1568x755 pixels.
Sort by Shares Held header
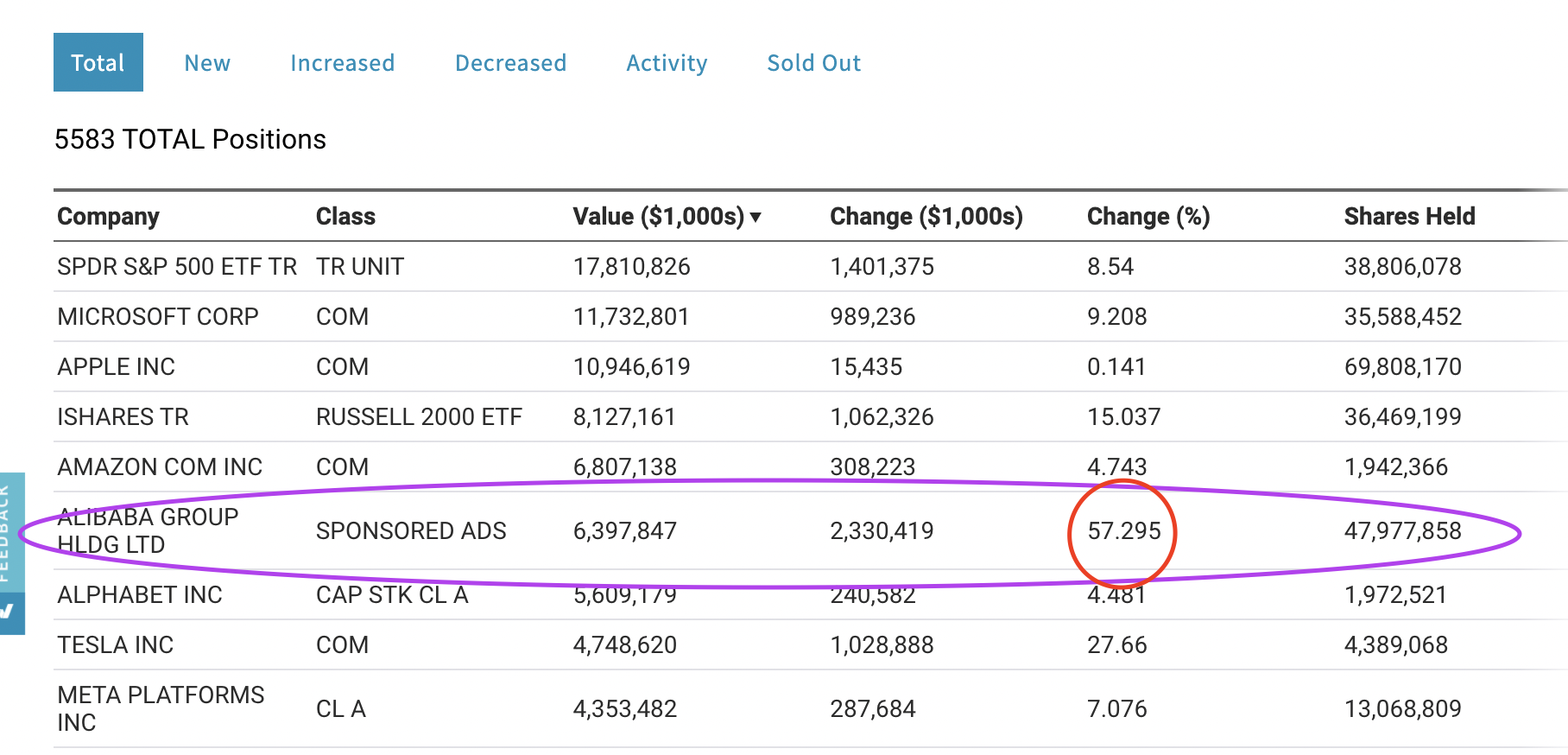(x=1409, y=217)
